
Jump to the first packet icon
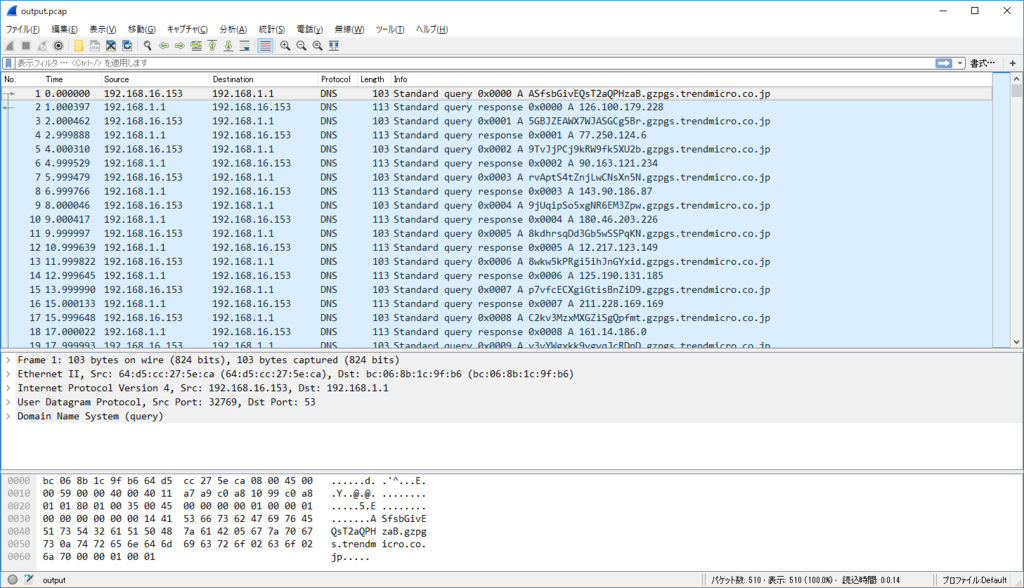click(x=212, y=46)
